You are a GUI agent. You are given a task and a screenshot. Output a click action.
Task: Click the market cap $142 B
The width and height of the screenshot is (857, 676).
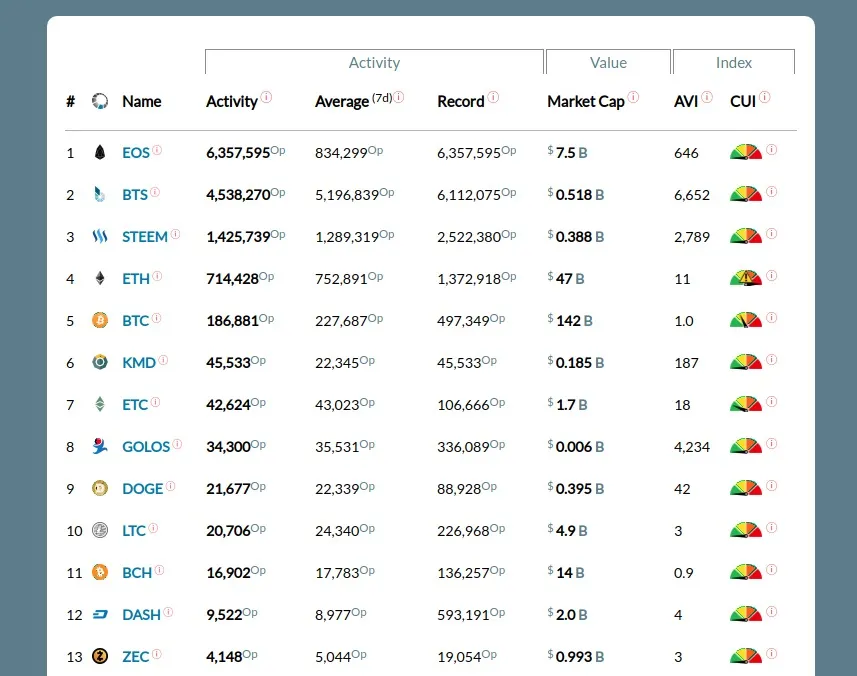click(570, 321)
